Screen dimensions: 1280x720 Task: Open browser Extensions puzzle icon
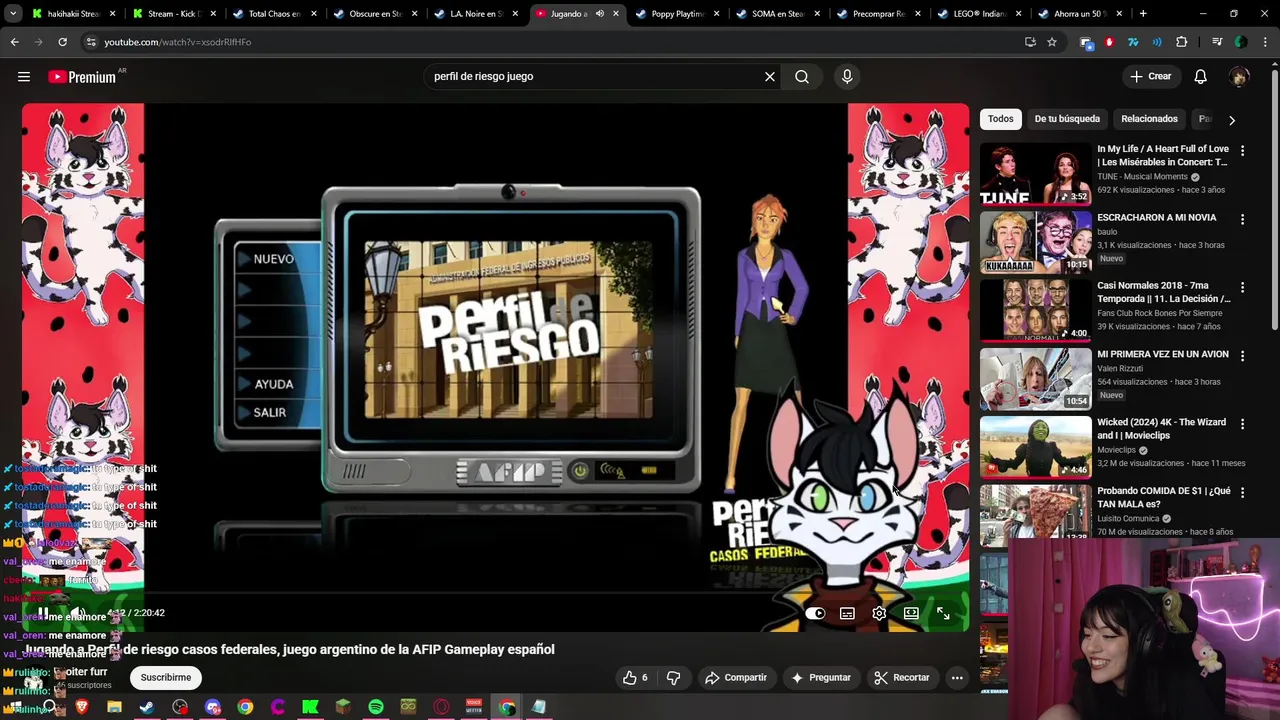[x=1181, y=42]
